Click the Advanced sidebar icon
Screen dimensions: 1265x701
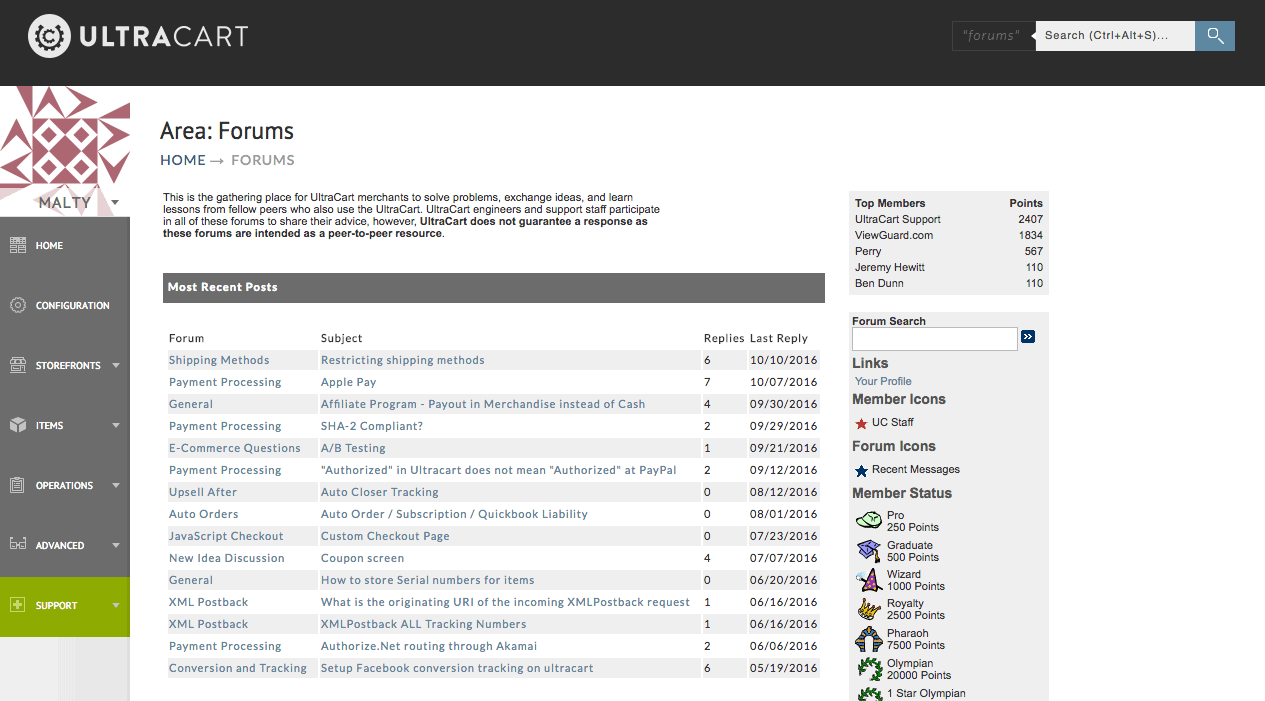click(x=18, y=545)
